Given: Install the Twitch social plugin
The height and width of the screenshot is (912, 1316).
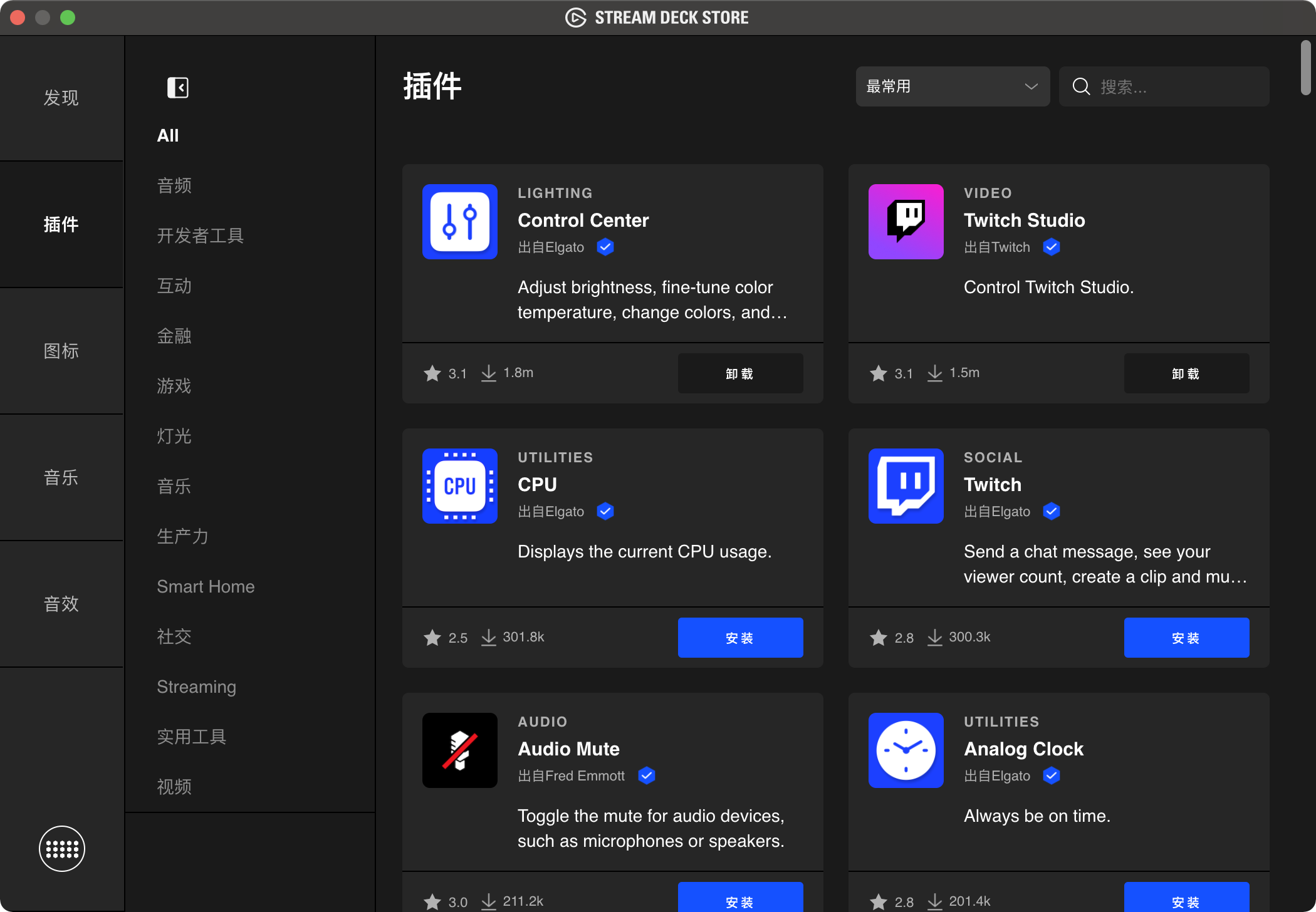Looking at the screenshot, I should [1186, 638].
